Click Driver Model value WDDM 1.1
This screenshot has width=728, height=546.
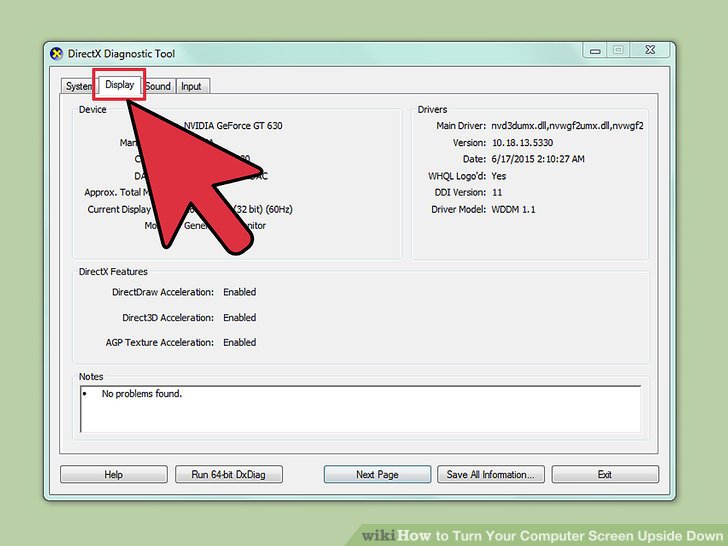pyautogui.click(x=514, y=209)
